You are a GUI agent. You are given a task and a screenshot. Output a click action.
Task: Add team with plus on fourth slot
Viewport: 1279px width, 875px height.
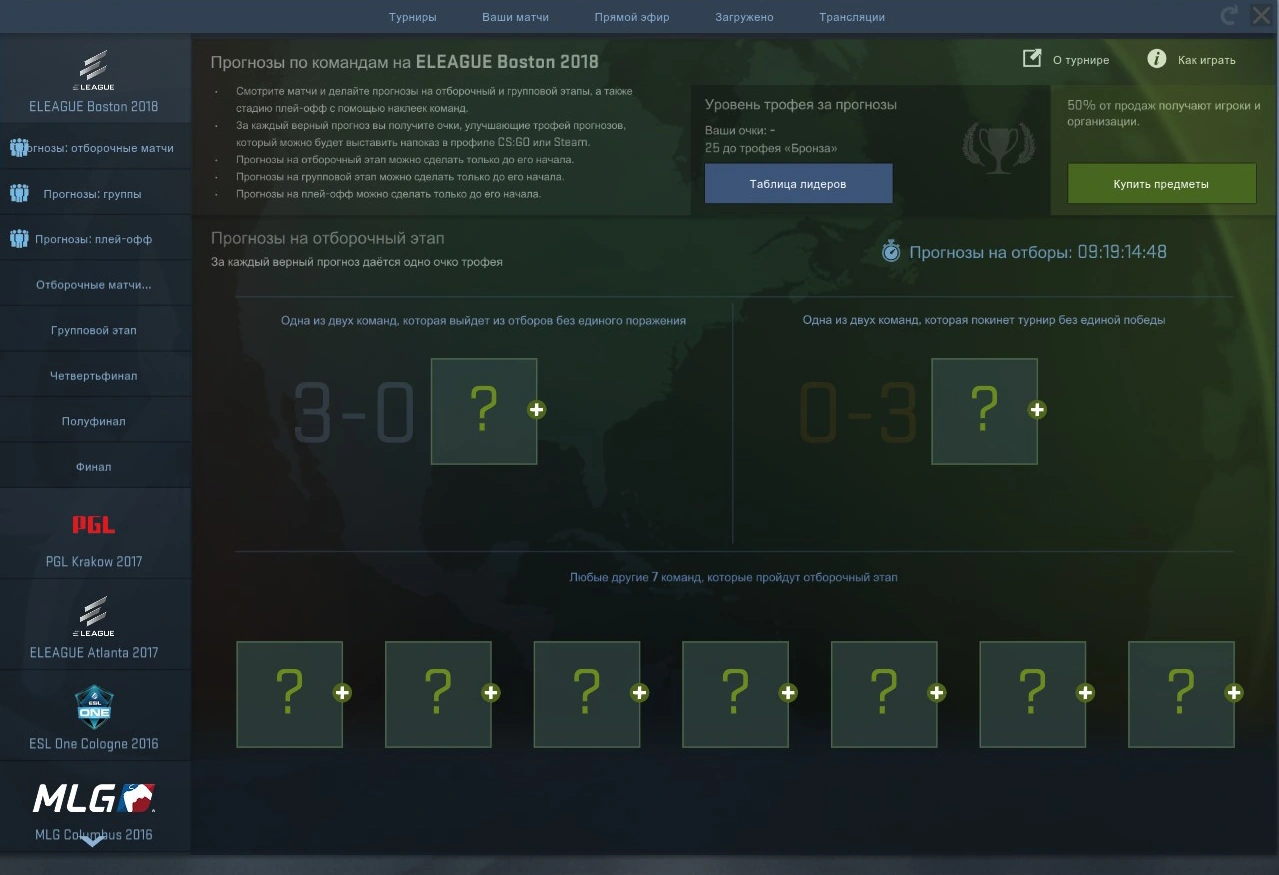coord(788,692)
